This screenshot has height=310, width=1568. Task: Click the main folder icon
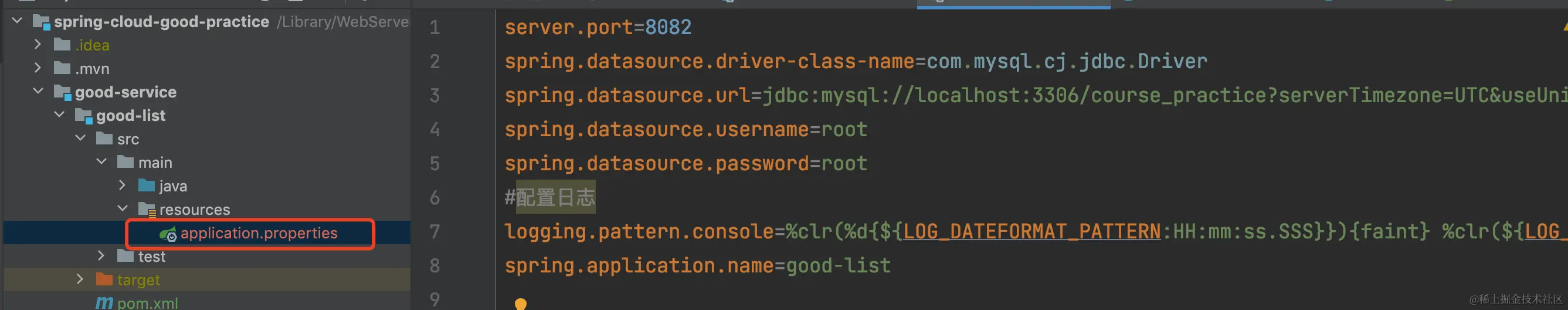click(125, 162)
